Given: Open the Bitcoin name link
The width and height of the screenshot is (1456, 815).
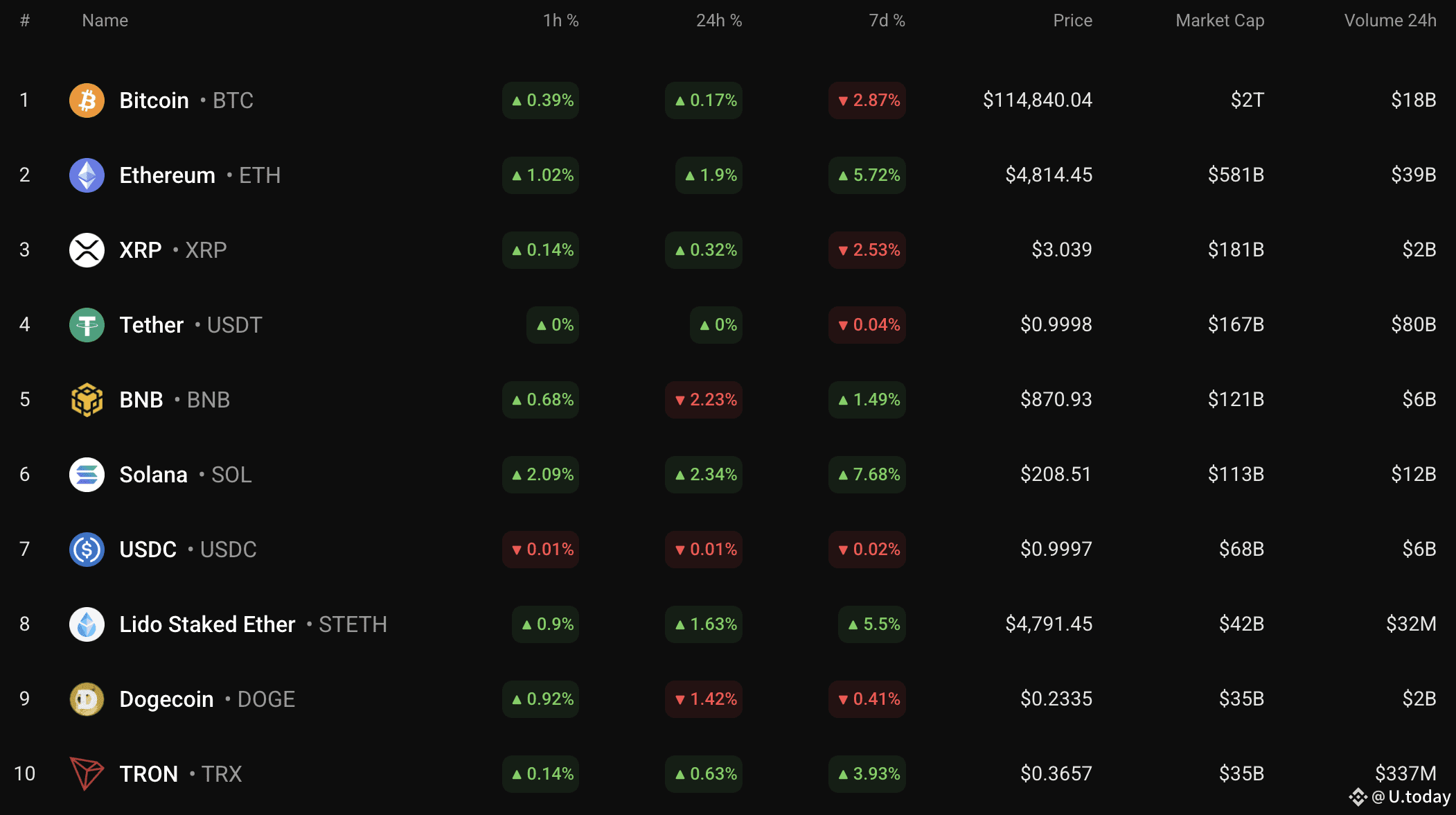Looking at the screenshot, I should click(x=154, y=100).
